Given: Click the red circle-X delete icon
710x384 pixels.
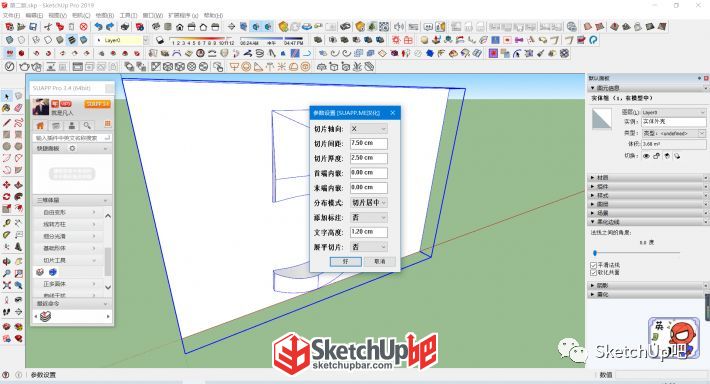Looking at the screenshot, I should 83,27.
